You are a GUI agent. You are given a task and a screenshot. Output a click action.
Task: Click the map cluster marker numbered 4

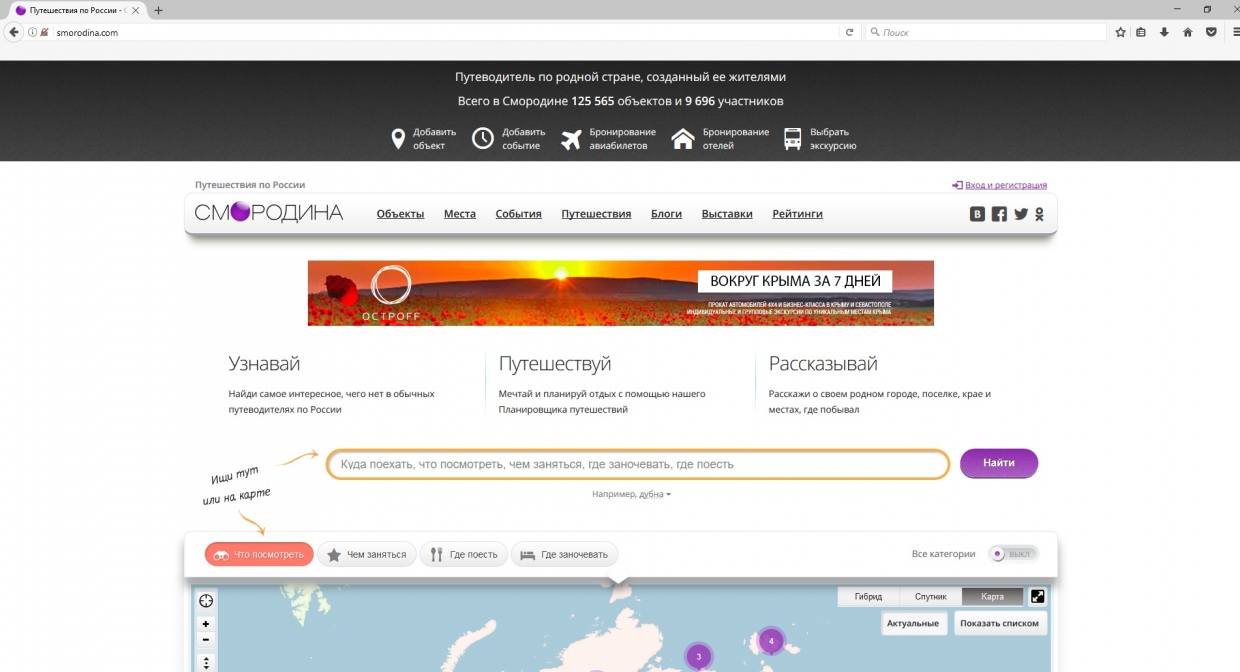[x=771, y=640]
